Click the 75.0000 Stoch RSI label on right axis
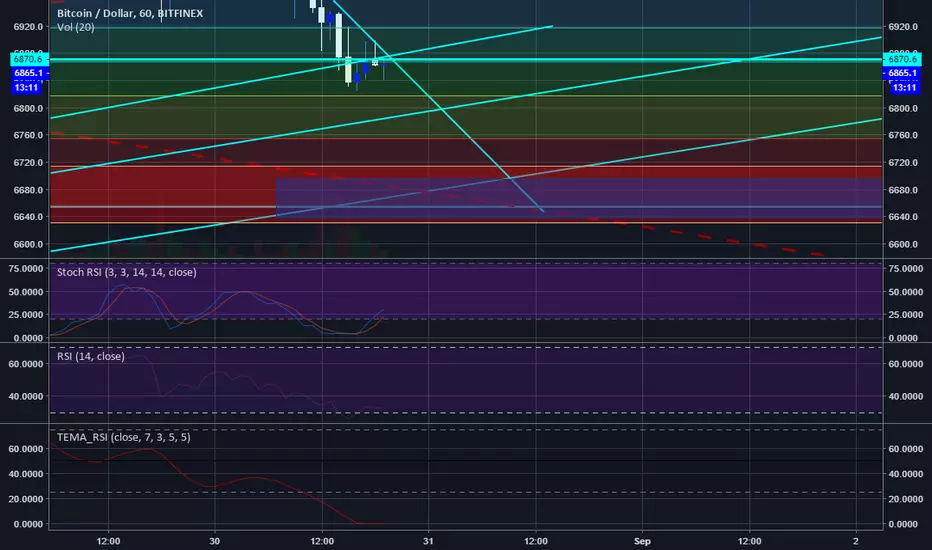The width and height of the screenshot is (932, 550). point(906,269)
